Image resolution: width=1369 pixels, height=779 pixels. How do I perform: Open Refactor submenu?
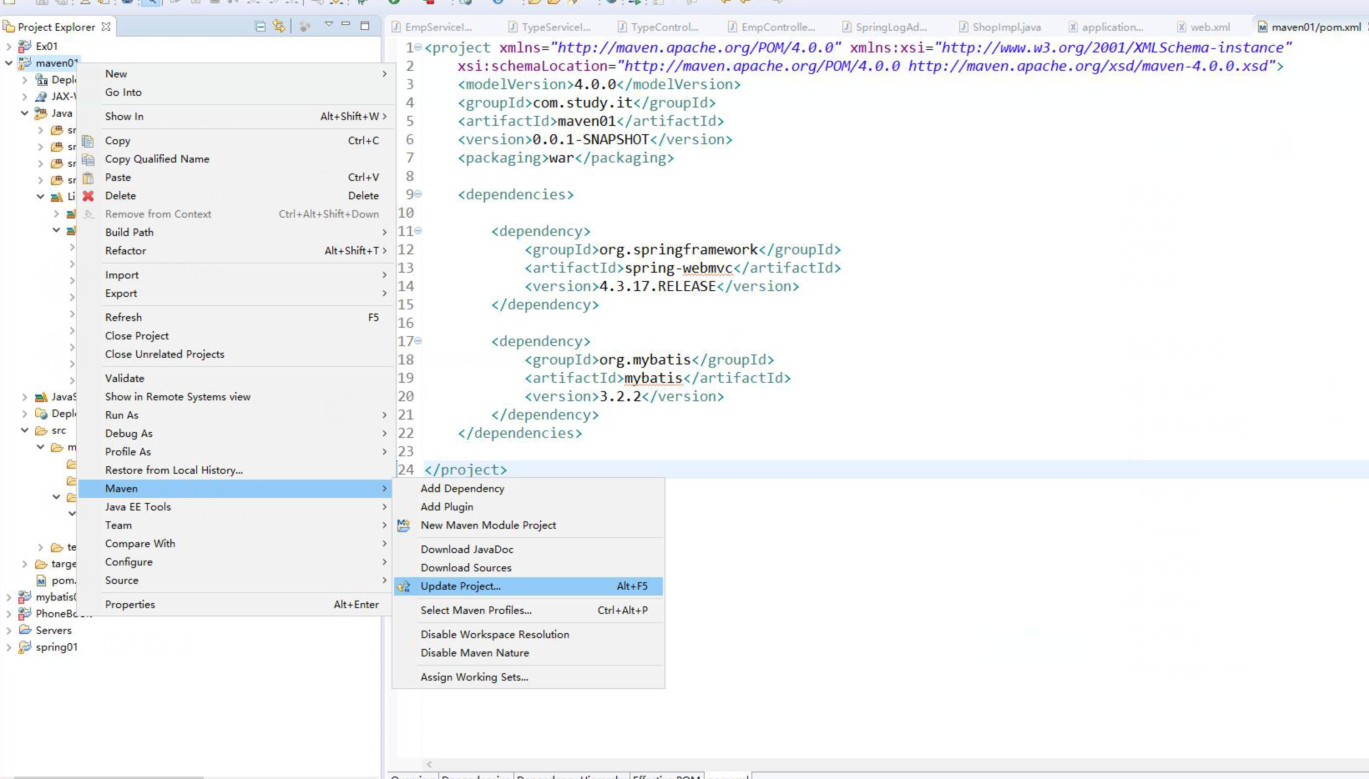point(235,250)
